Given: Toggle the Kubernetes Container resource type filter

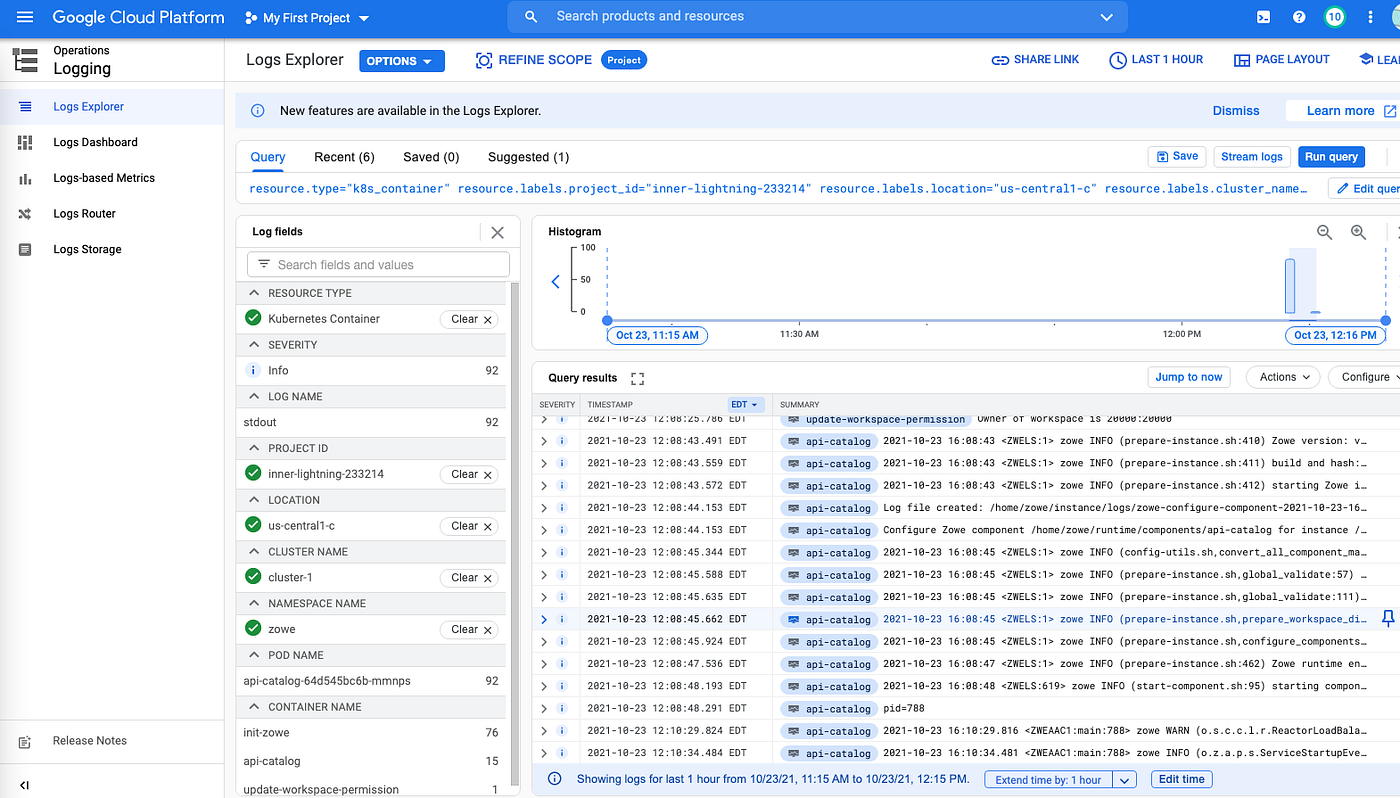Looking at the screenshot, I should coord(253,318).
